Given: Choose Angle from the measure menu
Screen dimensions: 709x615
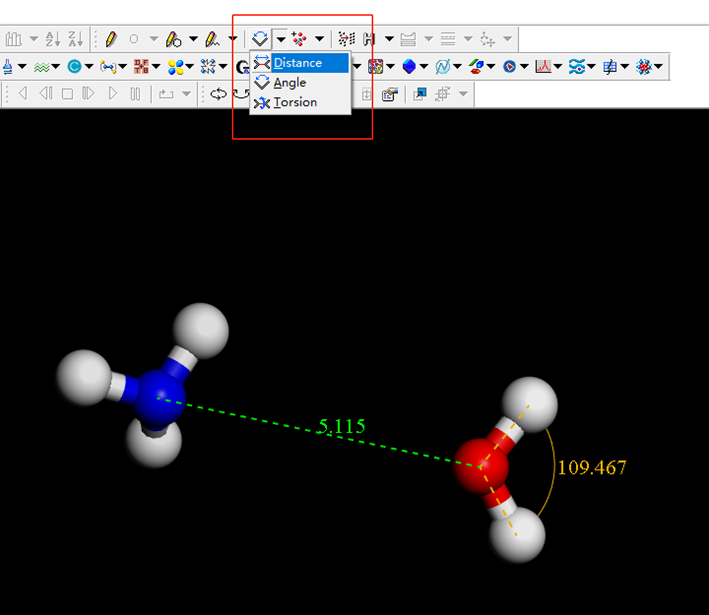Looking at the screenshot, I should tap(289, 83).
